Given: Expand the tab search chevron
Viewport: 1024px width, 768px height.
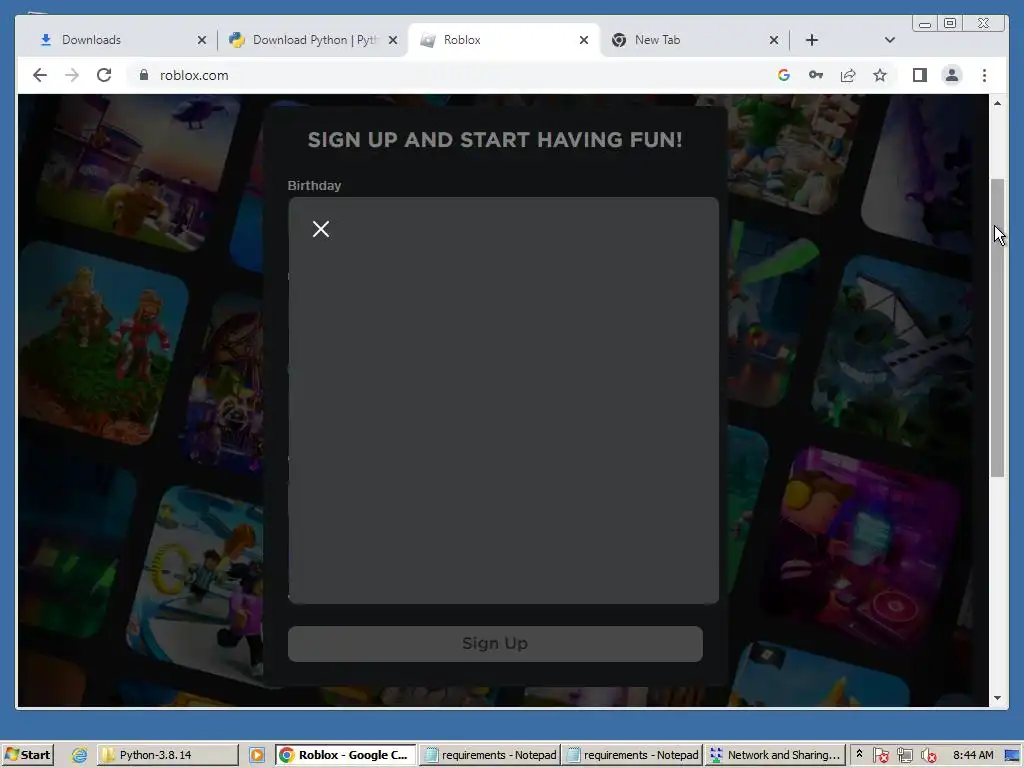Looking at the screenshot, I should (889, 40).
